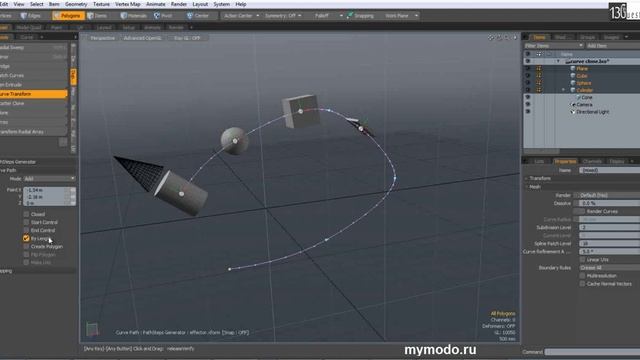This screenshot has width=640, height=360.
Task: Enable the Render Curves checkbox
Action: tap(582, 211)
